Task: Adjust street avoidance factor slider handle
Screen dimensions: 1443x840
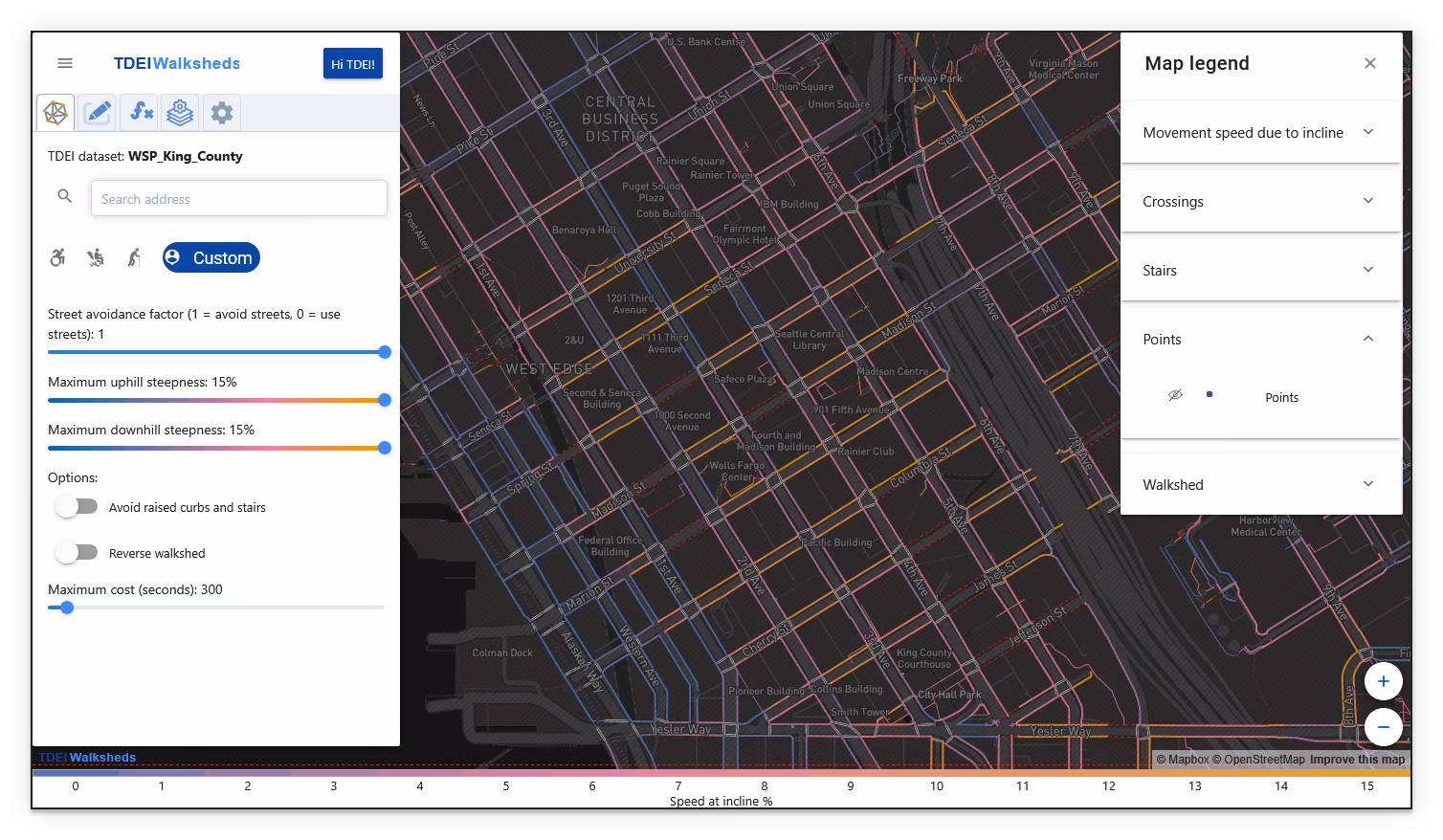Action: click(385, 352)
